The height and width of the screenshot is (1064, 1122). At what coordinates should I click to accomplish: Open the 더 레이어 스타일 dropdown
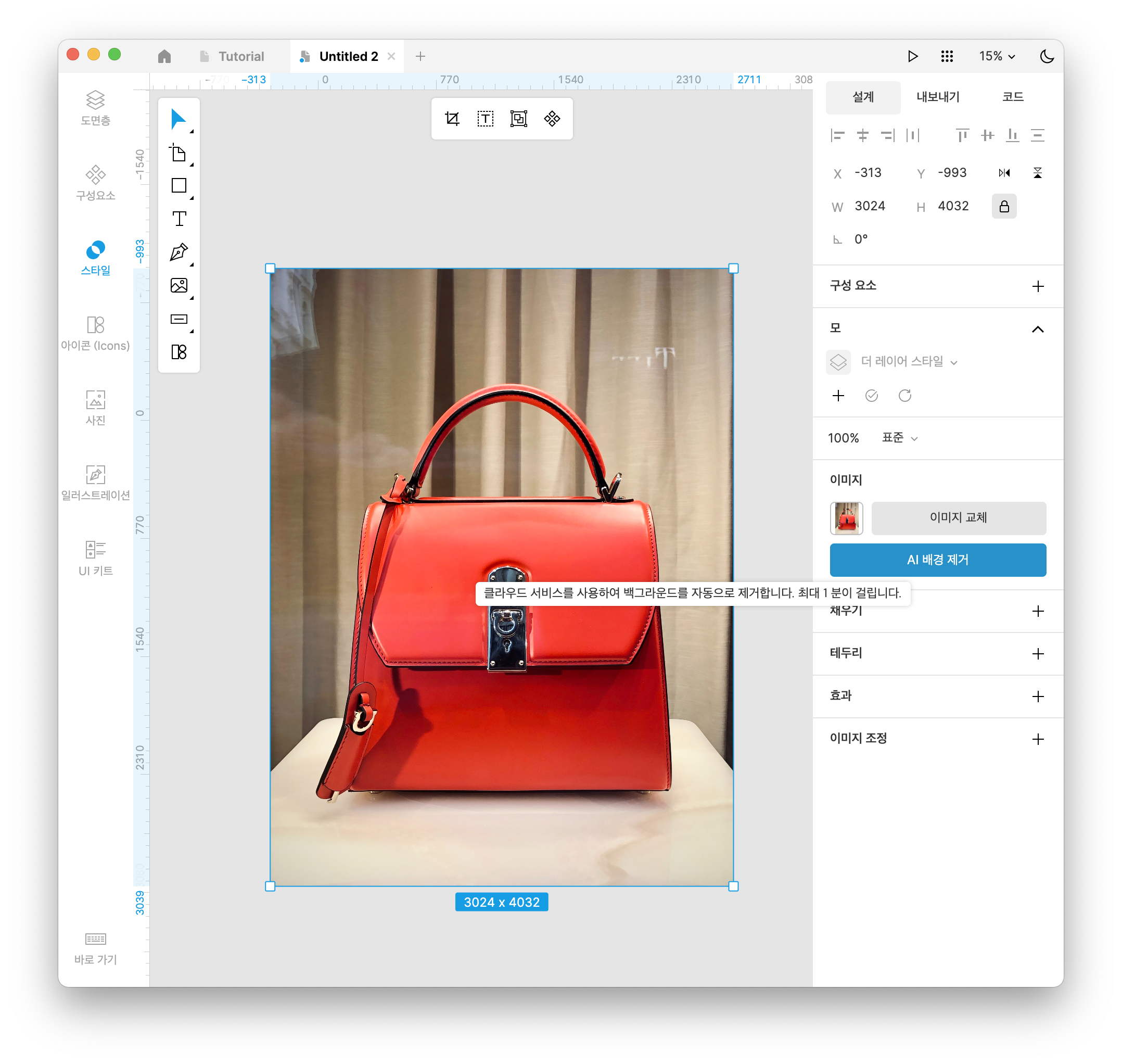click(x=908, y=361)
